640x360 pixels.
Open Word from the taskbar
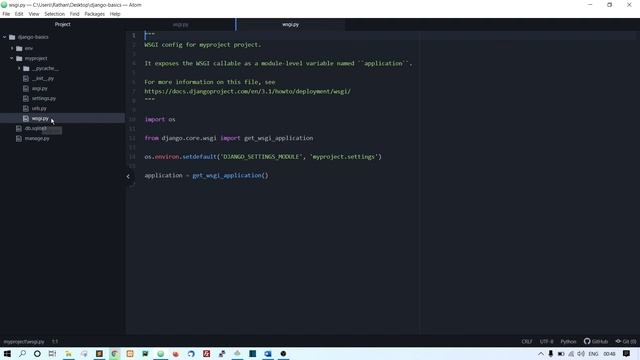tap(268, 354)
